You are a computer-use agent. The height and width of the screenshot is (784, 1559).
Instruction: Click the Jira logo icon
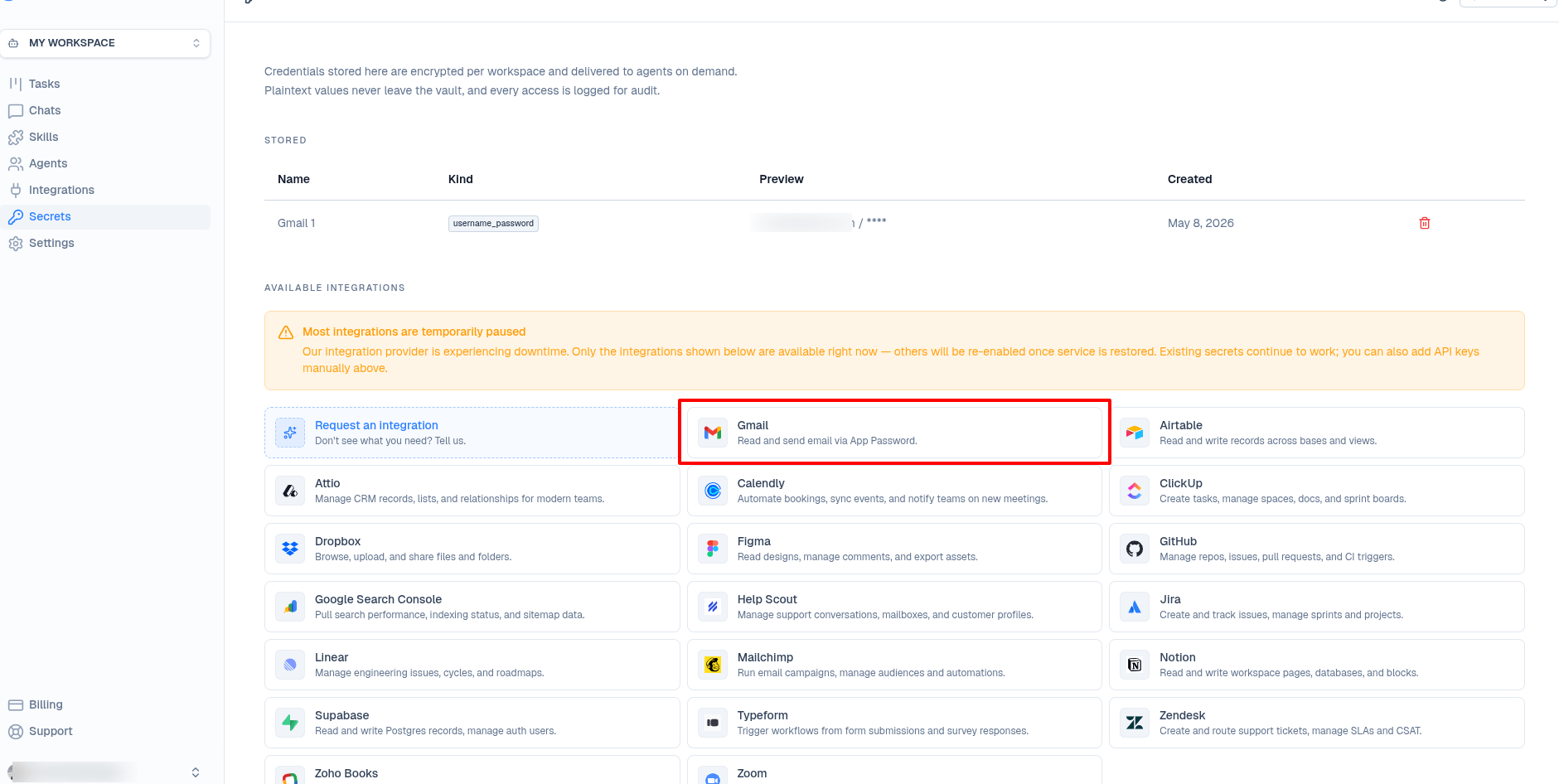[1135, 607]
